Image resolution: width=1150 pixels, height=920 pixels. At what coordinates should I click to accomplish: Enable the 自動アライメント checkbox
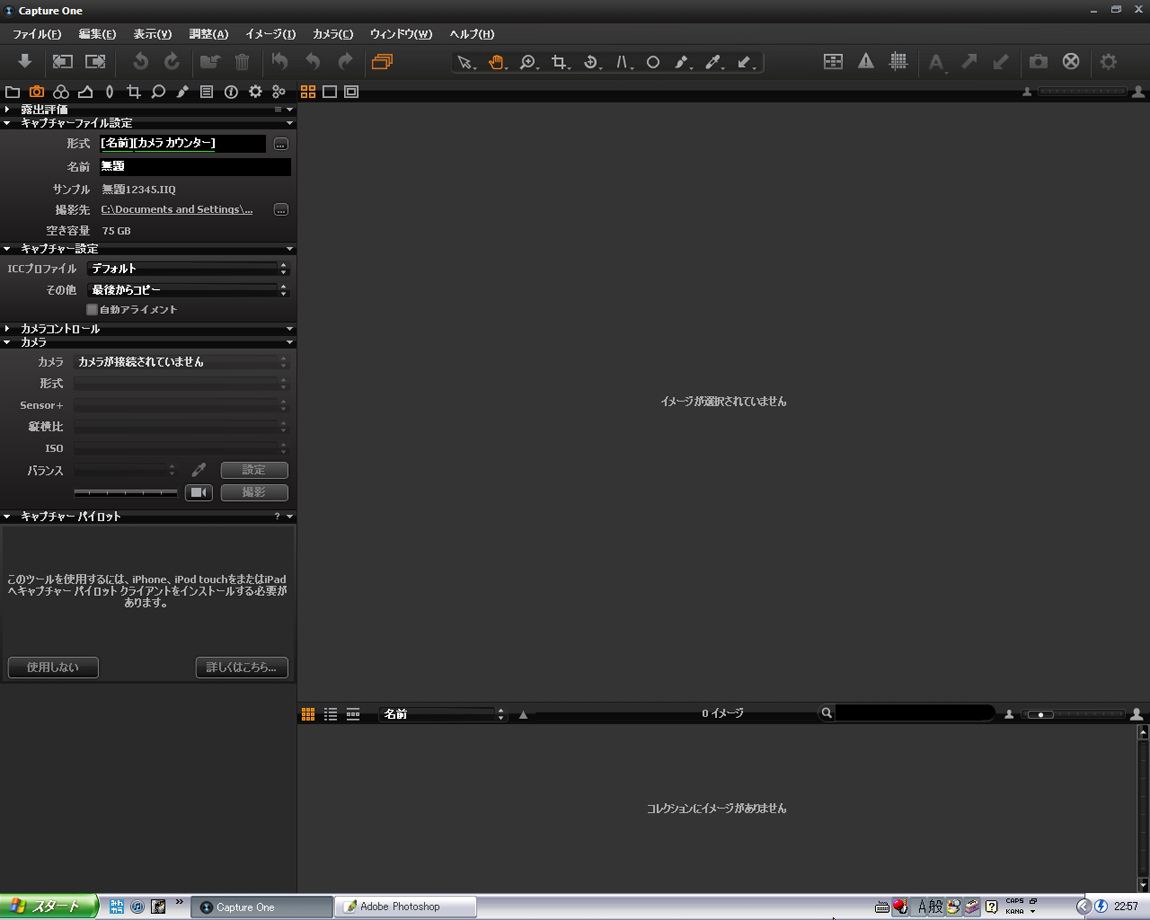click(x=92, y=310)
